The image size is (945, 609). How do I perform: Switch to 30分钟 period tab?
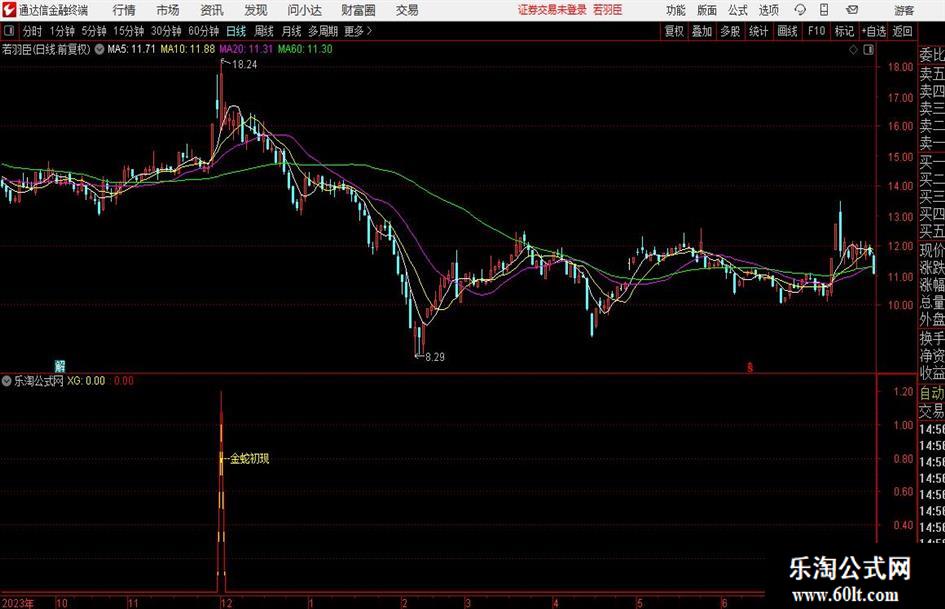pos(166,31)
